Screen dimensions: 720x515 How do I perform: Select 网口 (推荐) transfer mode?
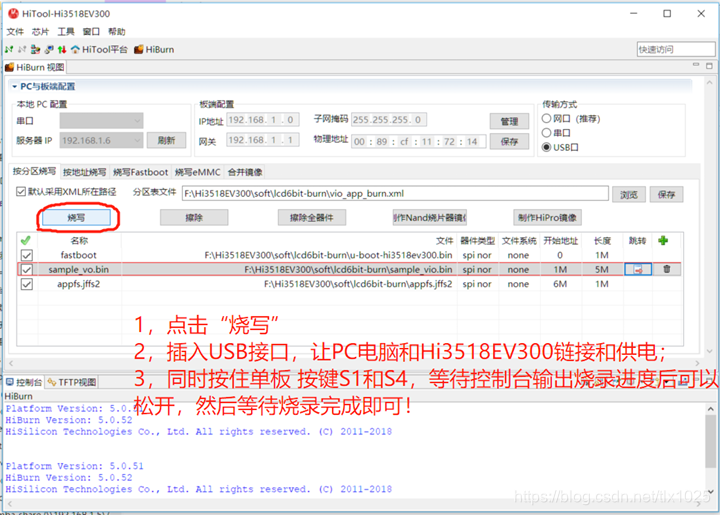coord(546,118)
